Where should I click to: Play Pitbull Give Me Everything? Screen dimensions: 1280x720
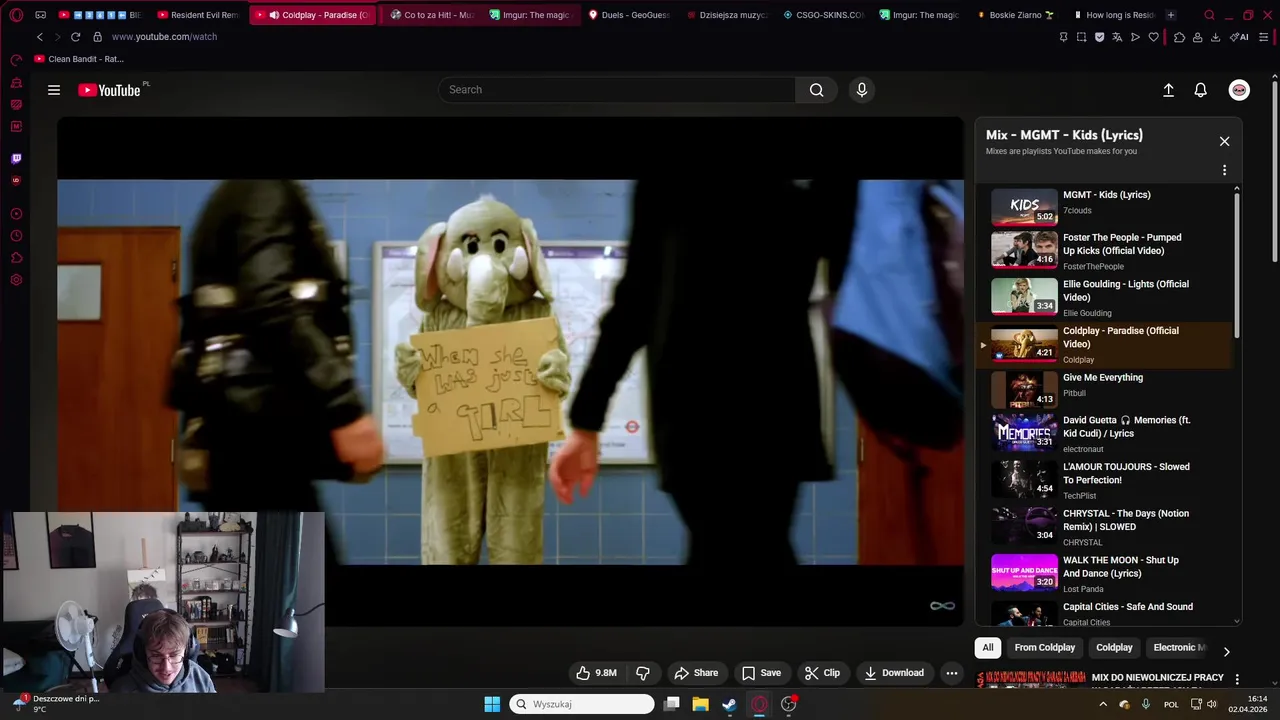(1107, 389)
